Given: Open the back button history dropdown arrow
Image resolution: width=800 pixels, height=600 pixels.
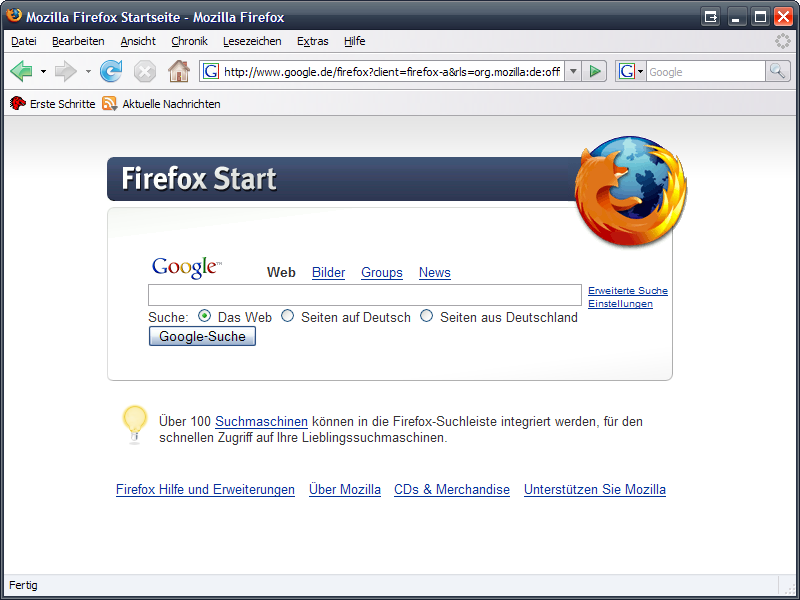Looking at the screenshot, I should coord(43,71).
